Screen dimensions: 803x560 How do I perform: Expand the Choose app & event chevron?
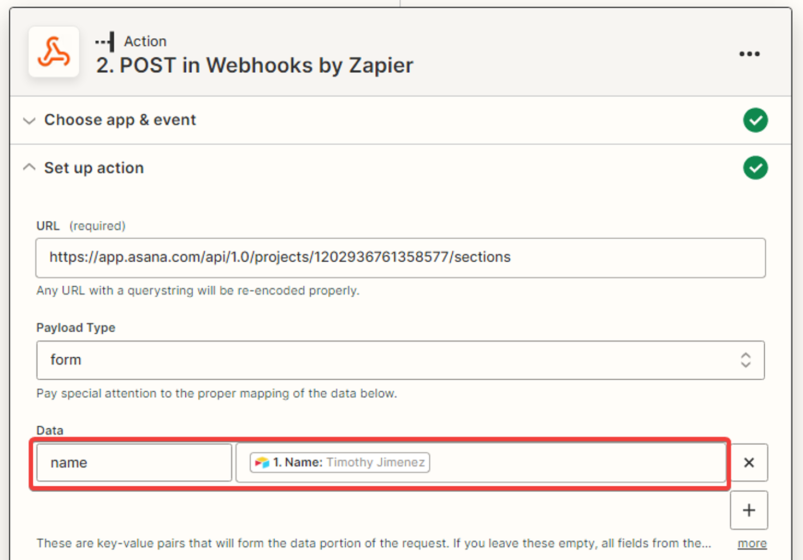pyautogui.click(x=29, y=121)
